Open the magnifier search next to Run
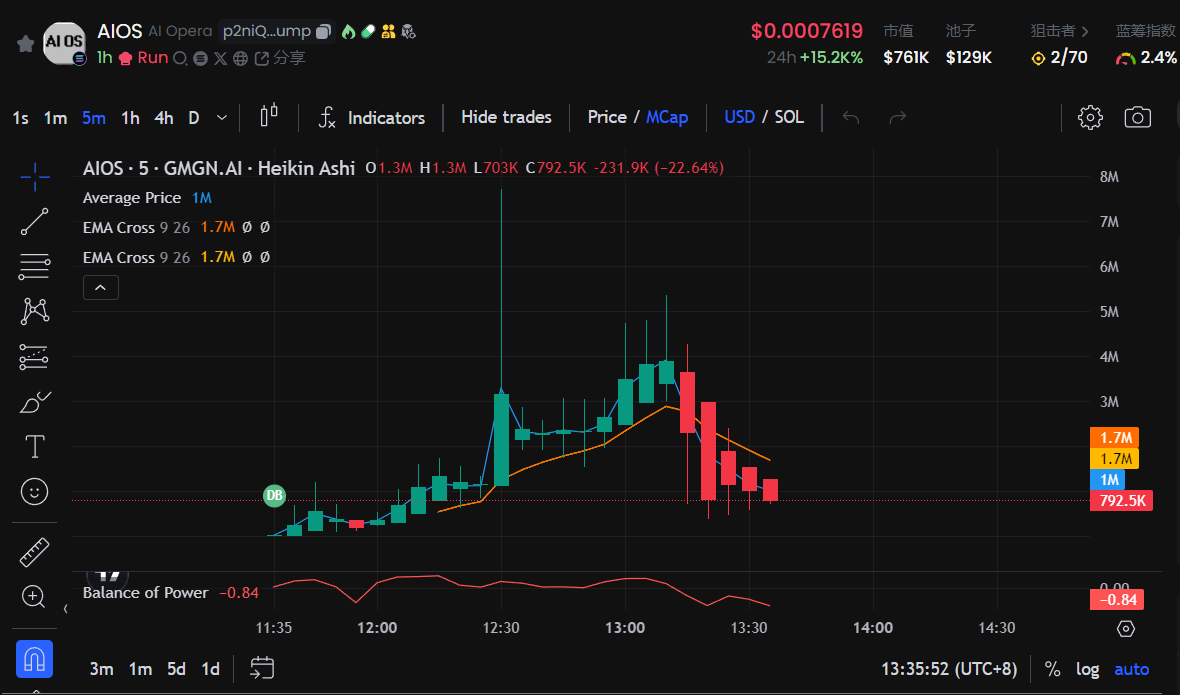The height and width of the screenshot is (695, 1180). click(180, 58)
